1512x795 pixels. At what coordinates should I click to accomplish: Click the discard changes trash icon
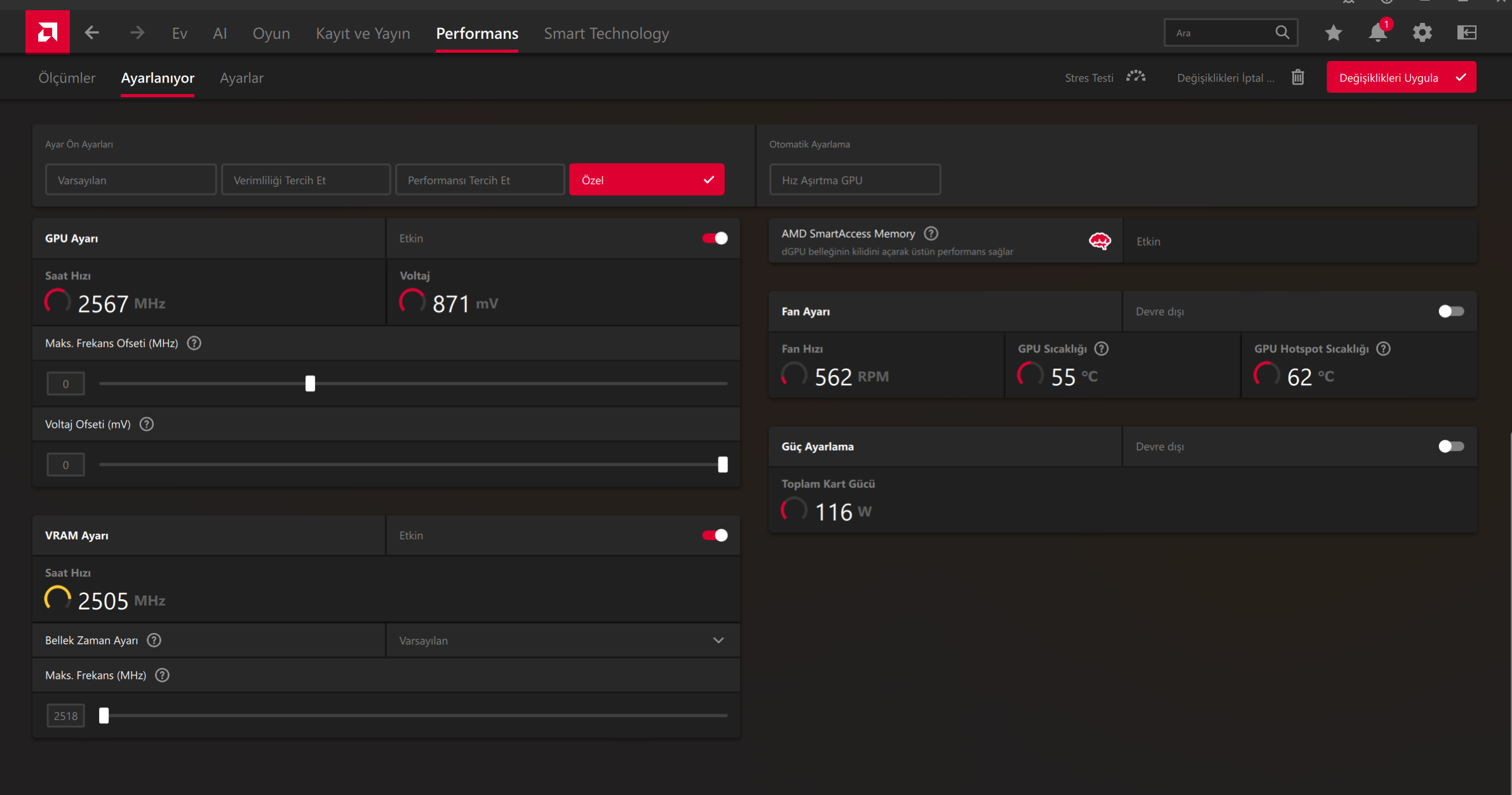pos(1298,78)
